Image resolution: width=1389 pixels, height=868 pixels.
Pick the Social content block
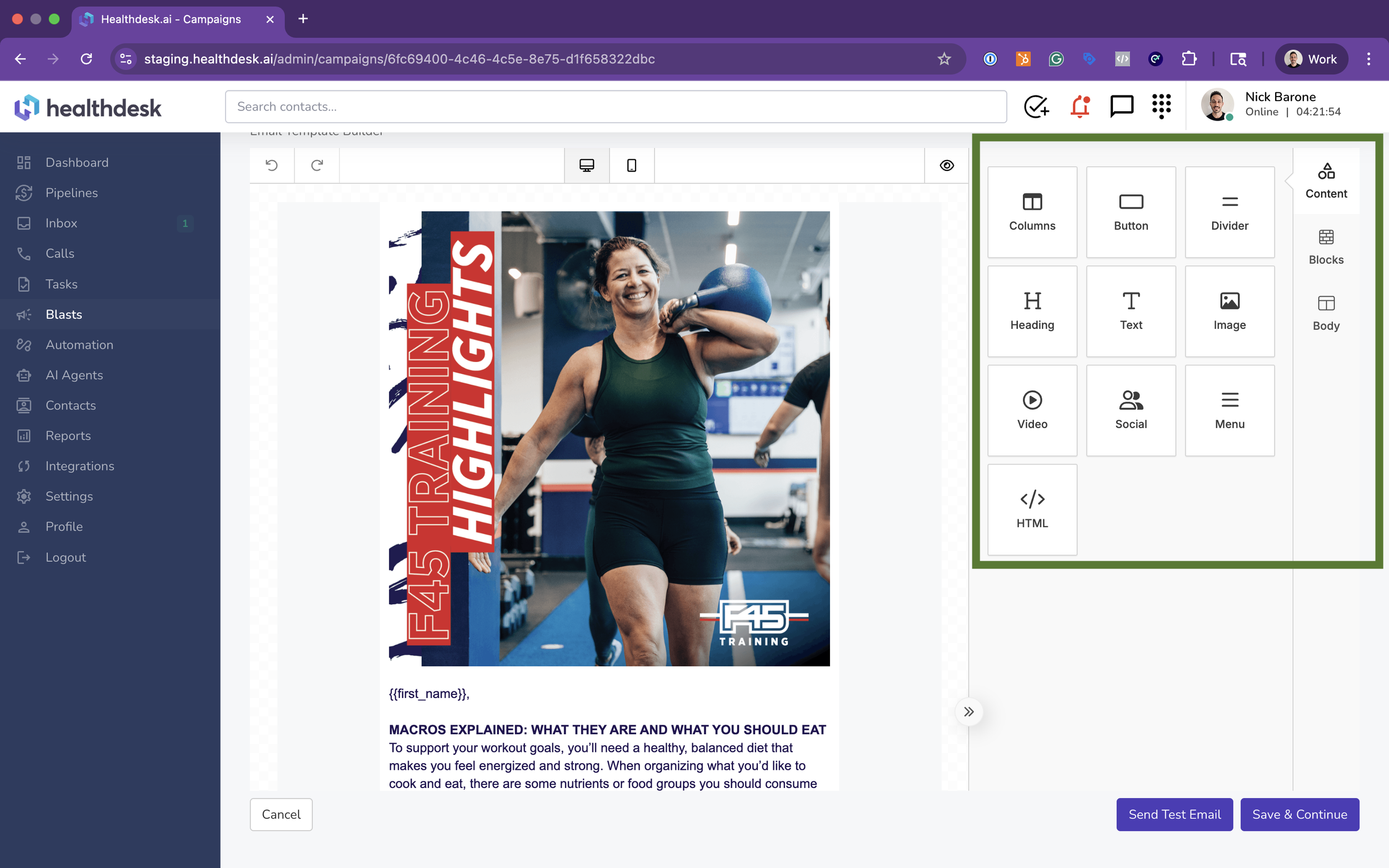[1131, 410]
